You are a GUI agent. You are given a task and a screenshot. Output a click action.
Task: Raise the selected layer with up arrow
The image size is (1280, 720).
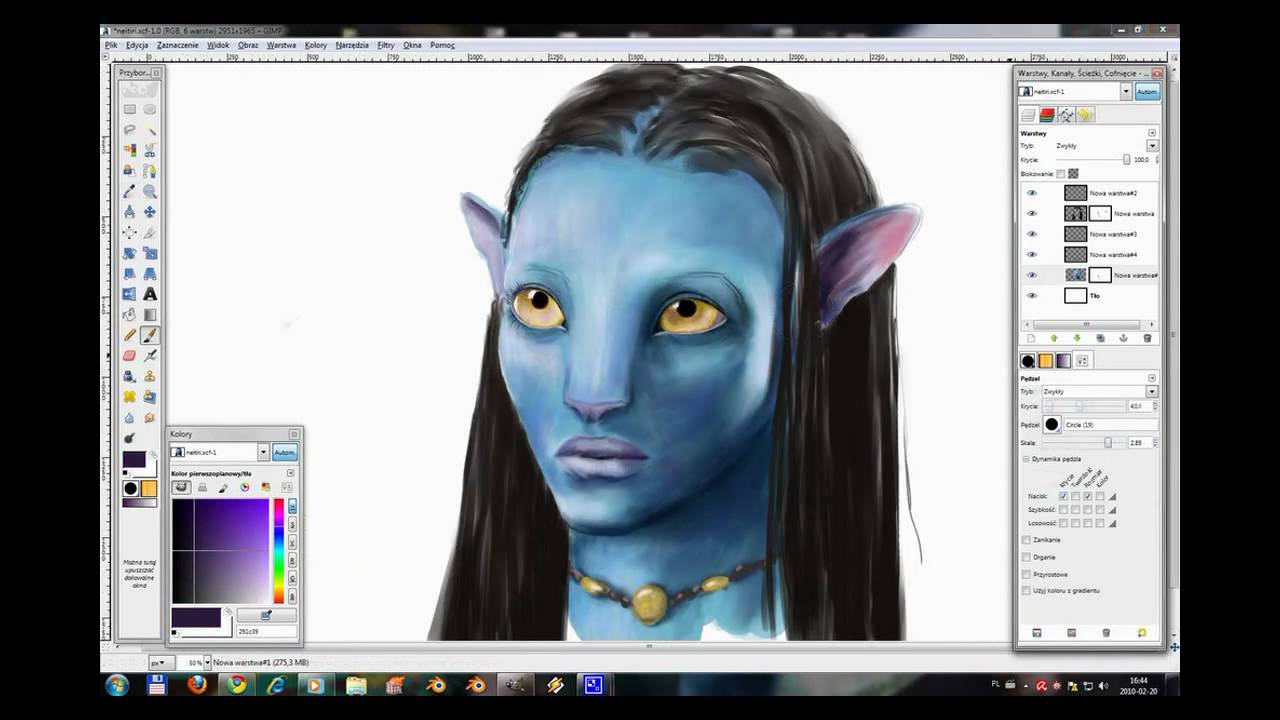(x=1053, y=338)
